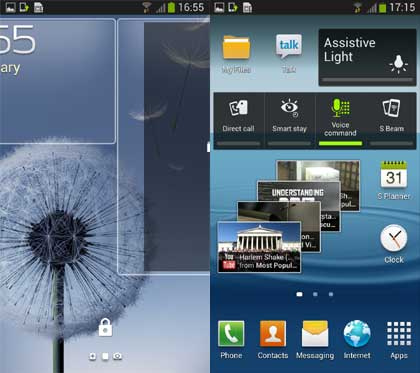Open S Planner calendar app
Viewport: 420px width, 373px height.
pyautogui.click(x=394, y=180)
